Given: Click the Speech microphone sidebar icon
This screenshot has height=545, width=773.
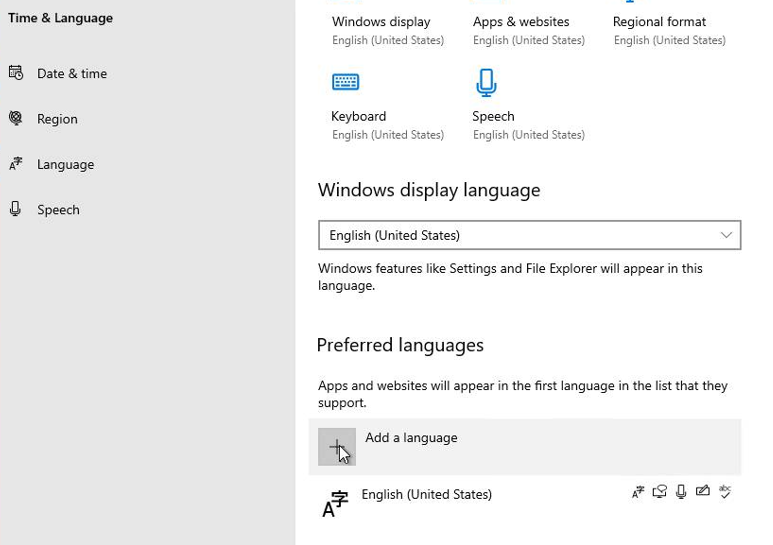Looking at the screenshot, I should [15, 209].
